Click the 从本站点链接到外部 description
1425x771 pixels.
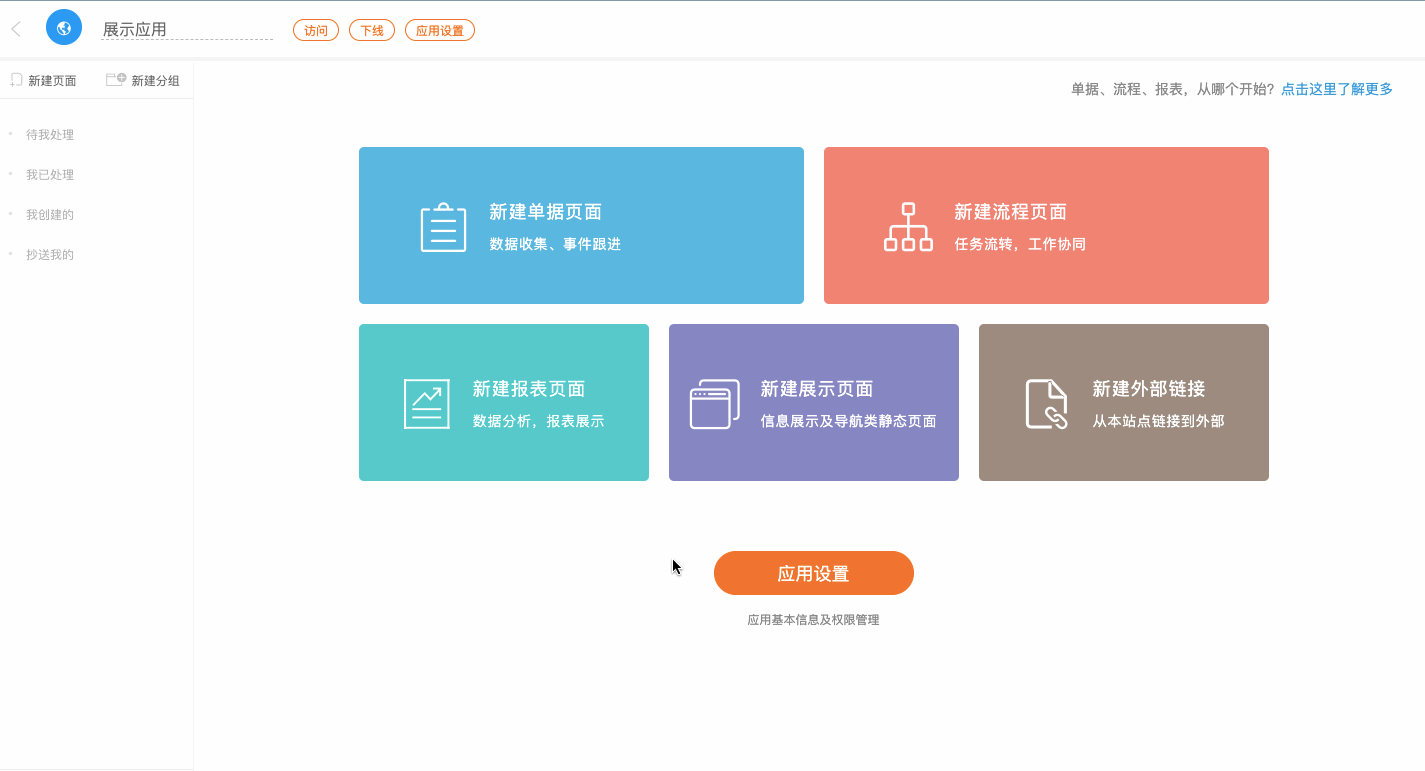[x=1158, y=421]
